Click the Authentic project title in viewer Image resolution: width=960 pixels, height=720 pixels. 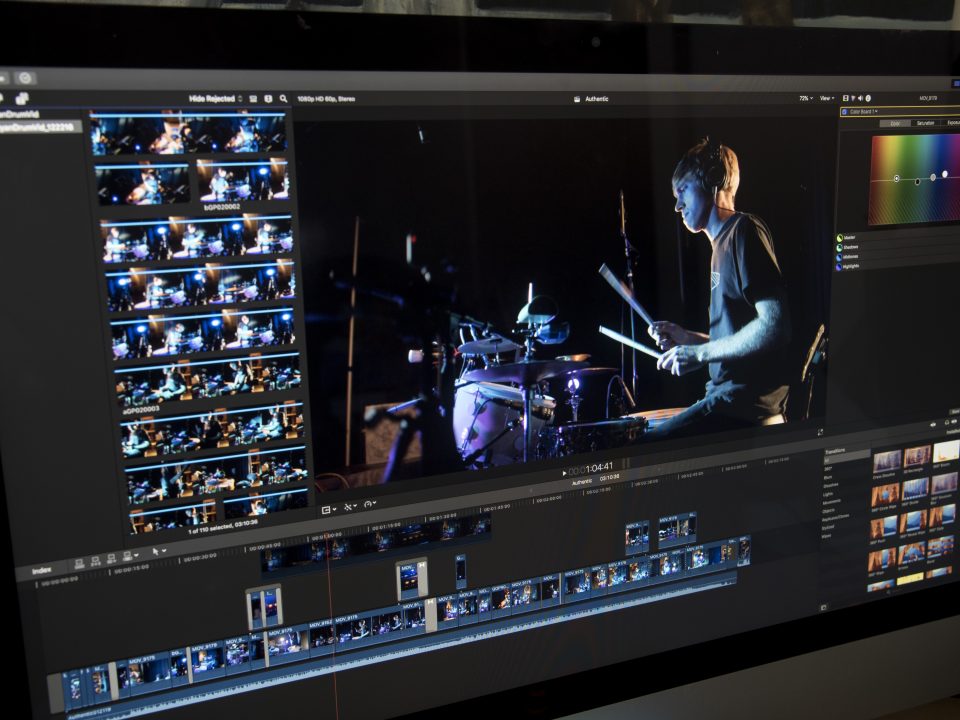tap(597, 99)
